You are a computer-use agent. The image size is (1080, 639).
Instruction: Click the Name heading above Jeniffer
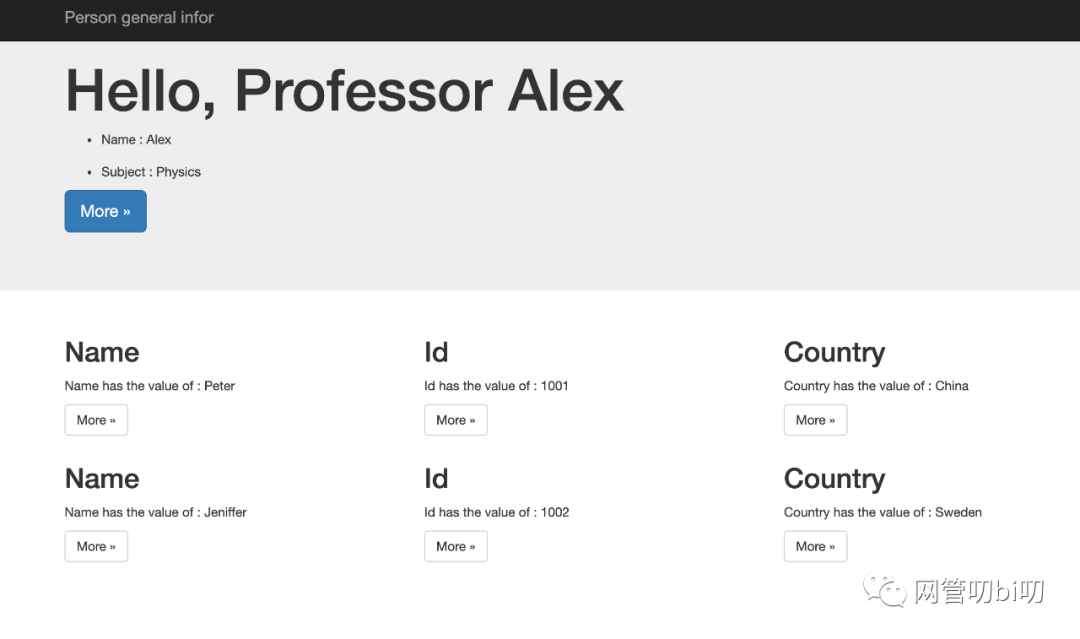pos(102,479)
